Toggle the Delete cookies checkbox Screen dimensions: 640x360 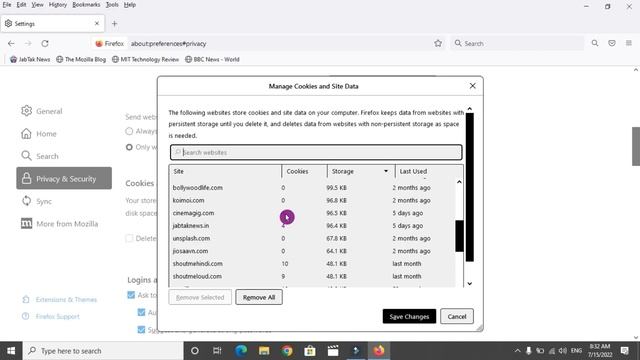pyautogui.click(x=129, y=238)
